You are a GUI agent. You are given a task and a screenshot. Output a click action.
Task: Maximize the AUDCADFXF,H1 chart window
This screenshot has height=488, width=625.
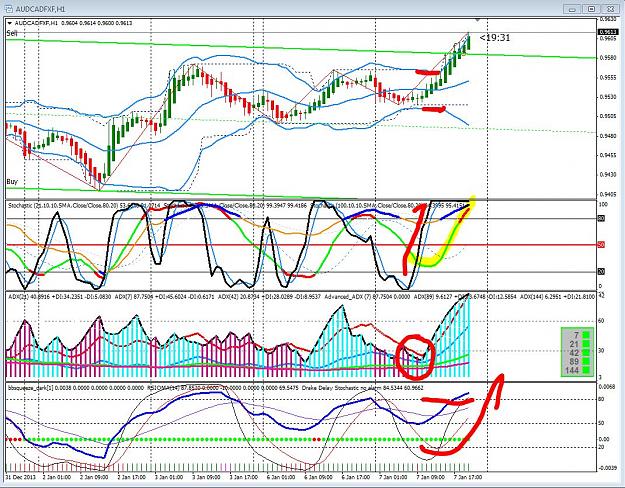click(x=592, y=8)
